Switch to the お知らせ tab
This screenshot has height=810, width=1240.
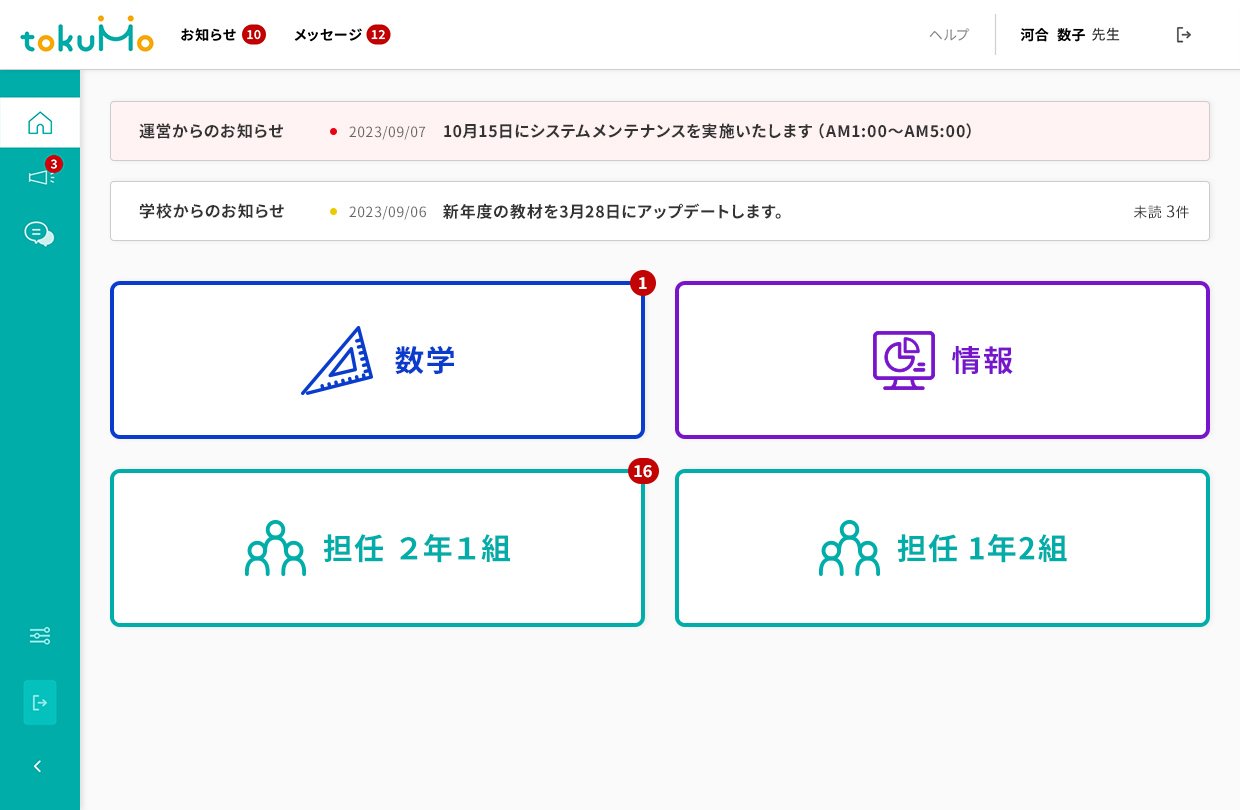click(x=208, y=34)
